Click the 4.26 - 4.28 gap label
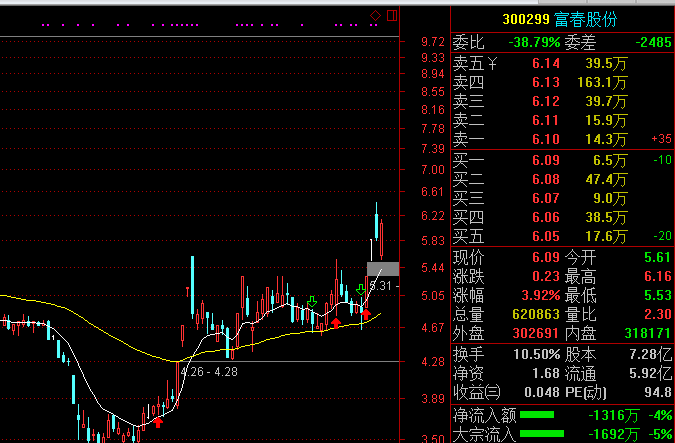 [212, 372]
